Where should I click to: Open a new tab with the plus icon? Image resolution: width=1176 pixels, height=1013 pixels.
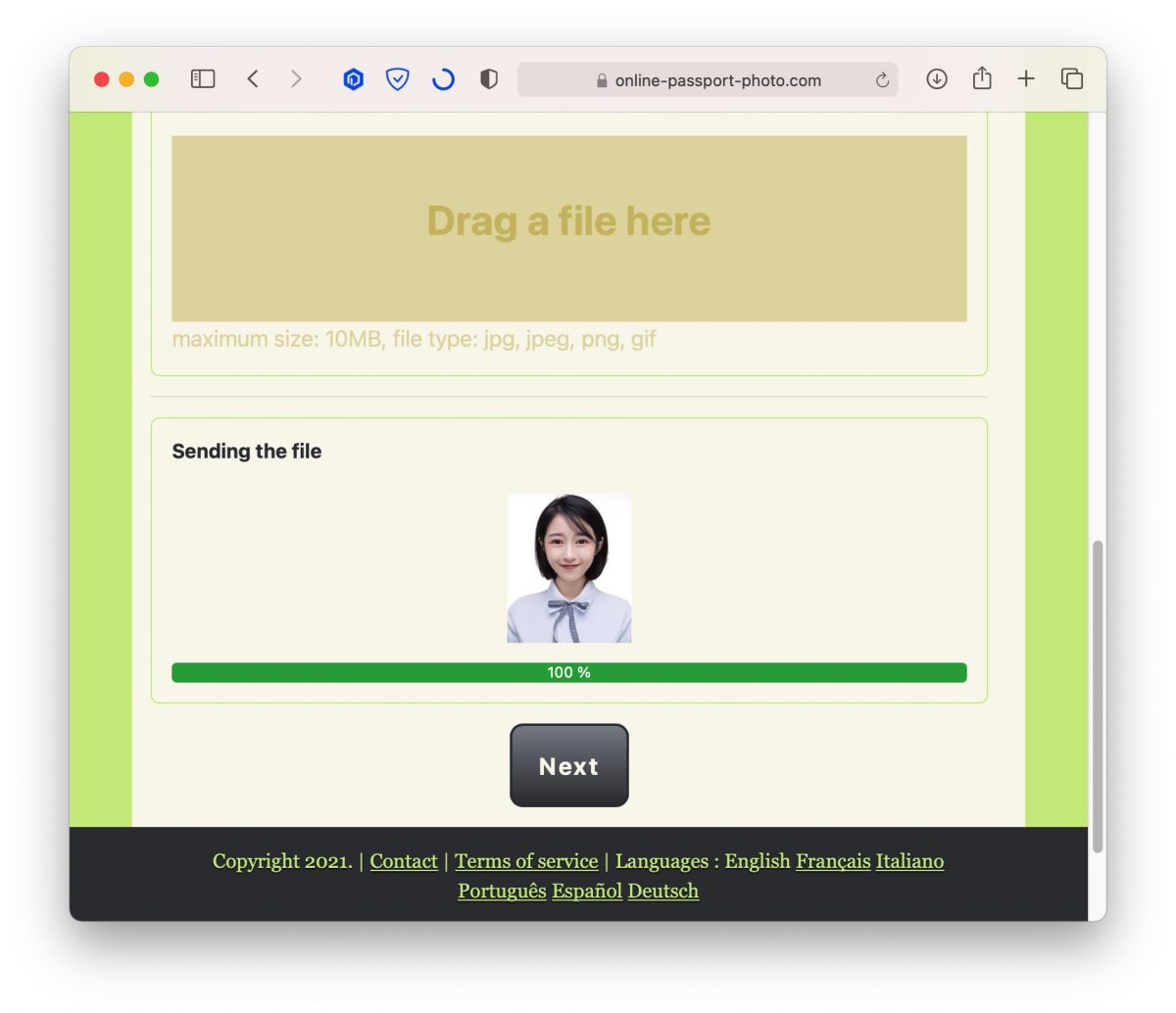pos(1026,79)
